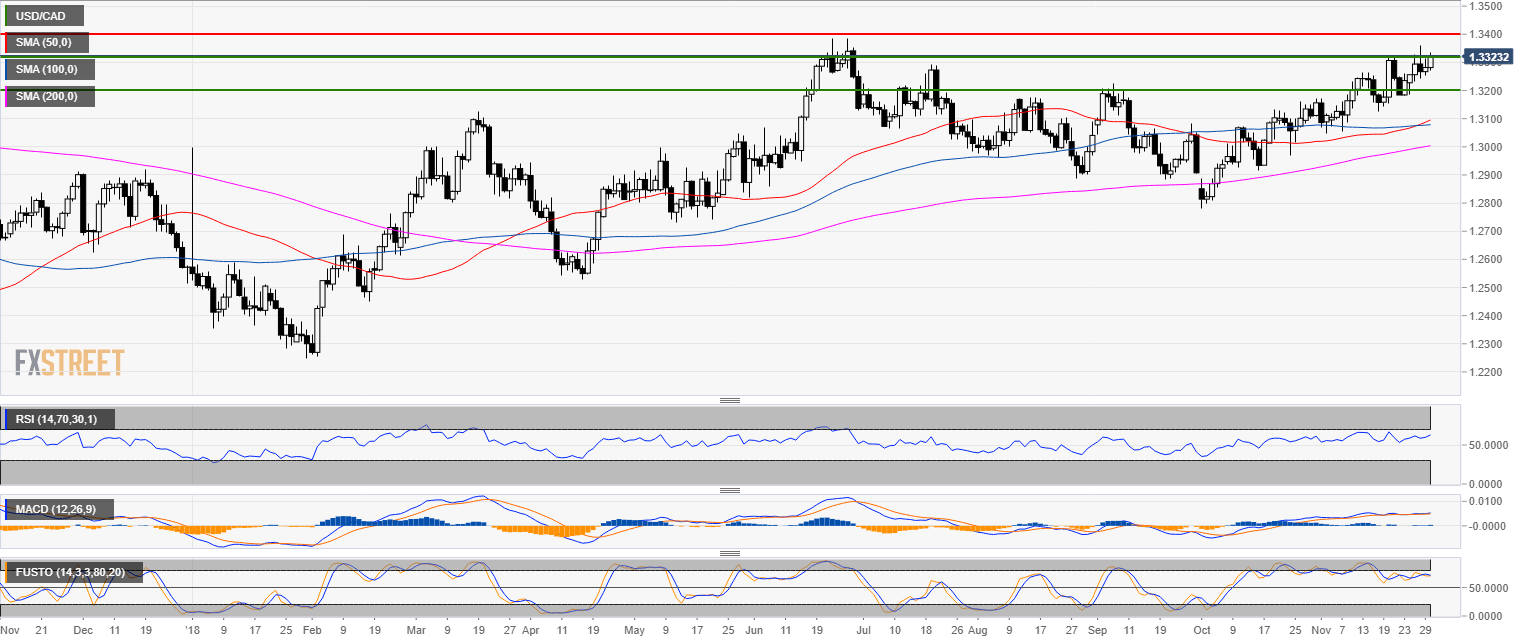Click the orange color marker beside FUSTO
Image resolution: width=1531 pixels, height=643 pixels.
coord(6,573)
